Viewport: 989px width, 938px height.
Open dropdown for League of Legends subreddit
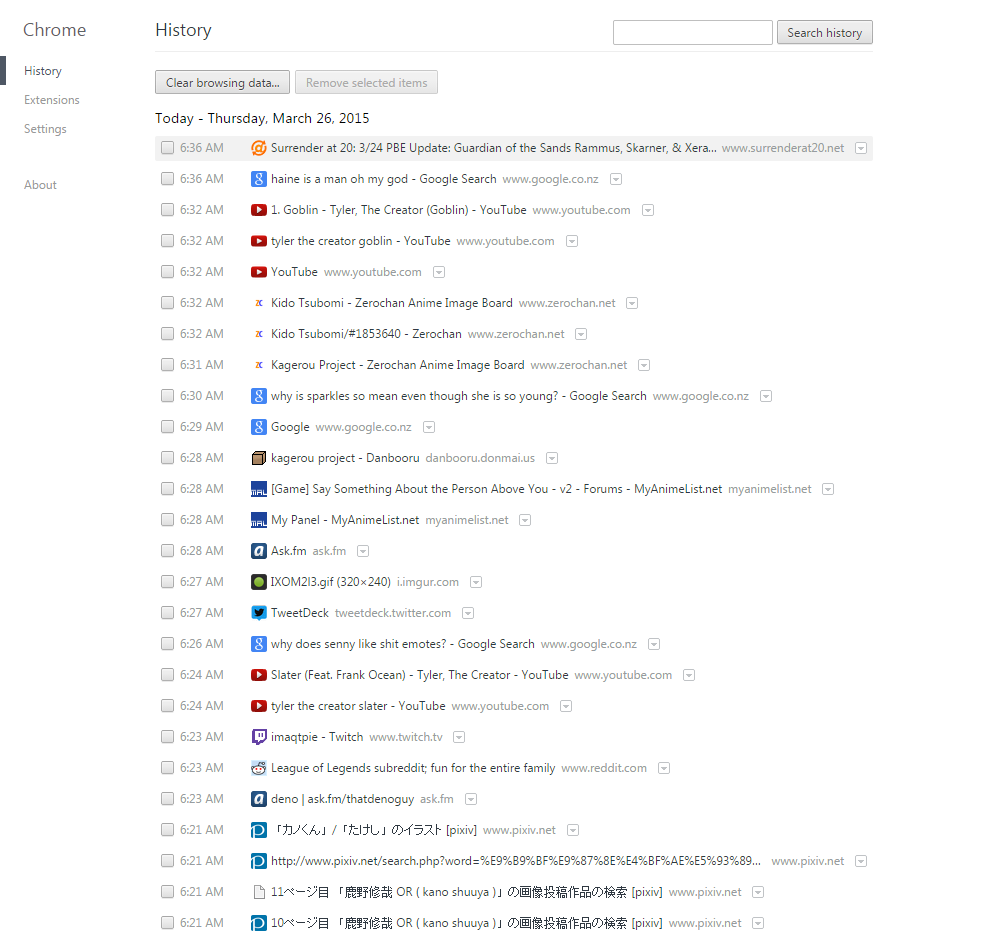tap(664, 768)
